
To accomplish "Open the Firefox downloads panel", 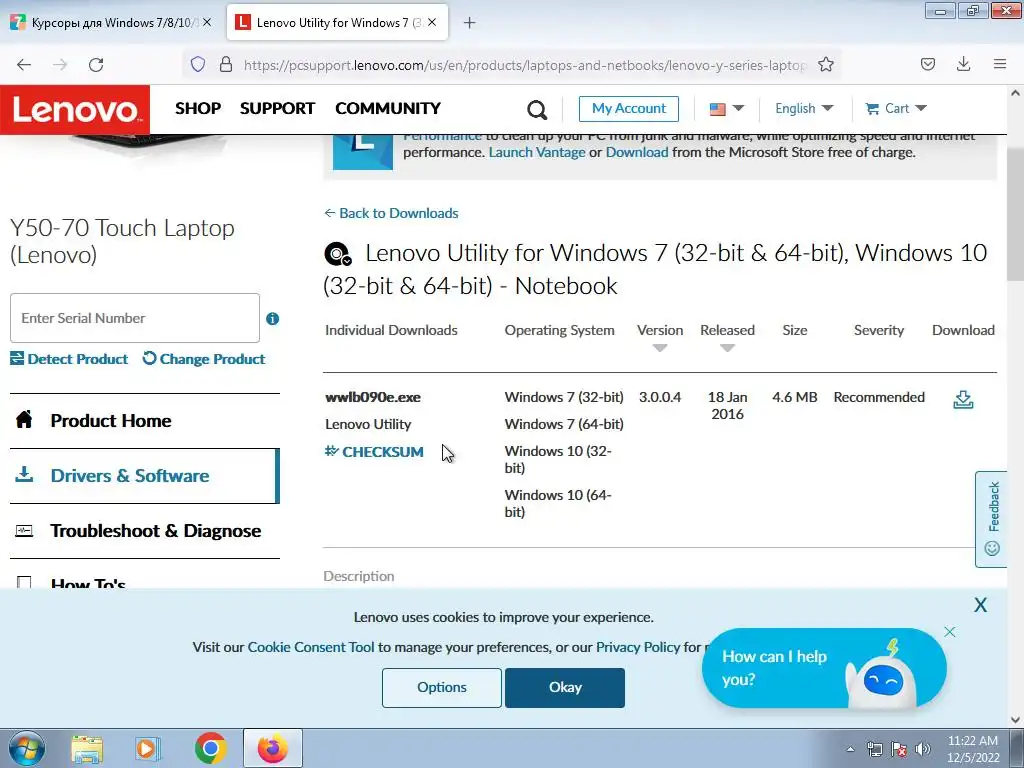I will (963, 64).
